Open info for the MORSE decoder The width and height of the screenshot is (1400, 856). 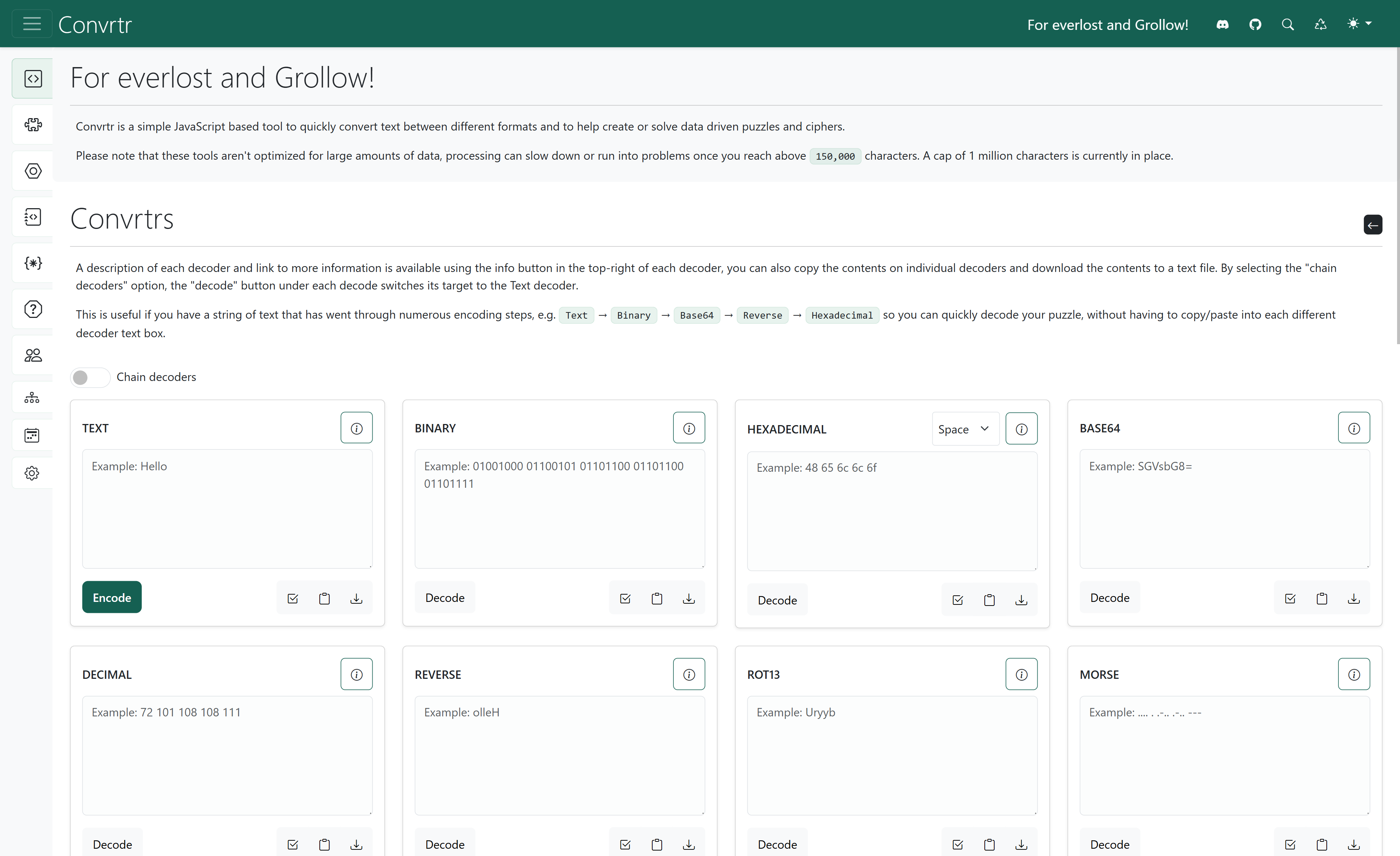click(1353, 674)
